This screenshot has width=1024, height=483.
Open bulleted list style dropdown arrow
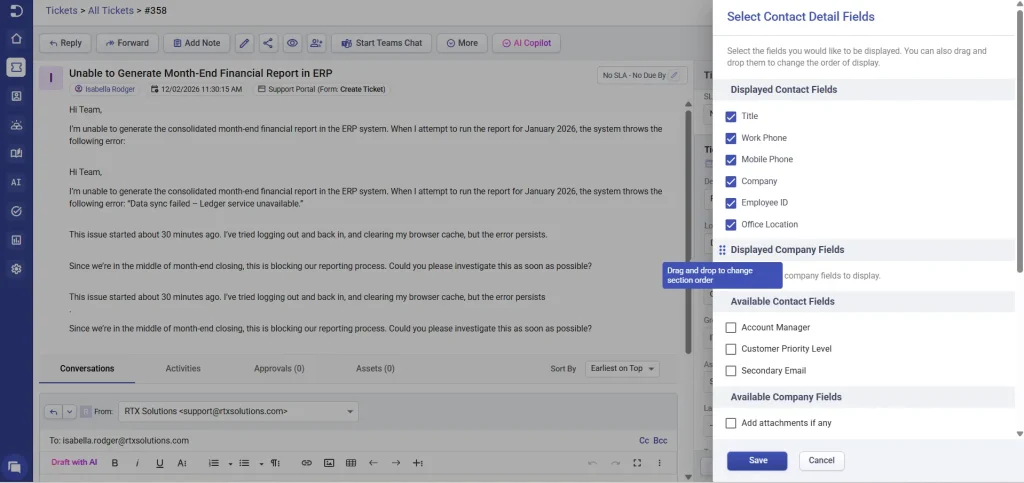point(261,463)
